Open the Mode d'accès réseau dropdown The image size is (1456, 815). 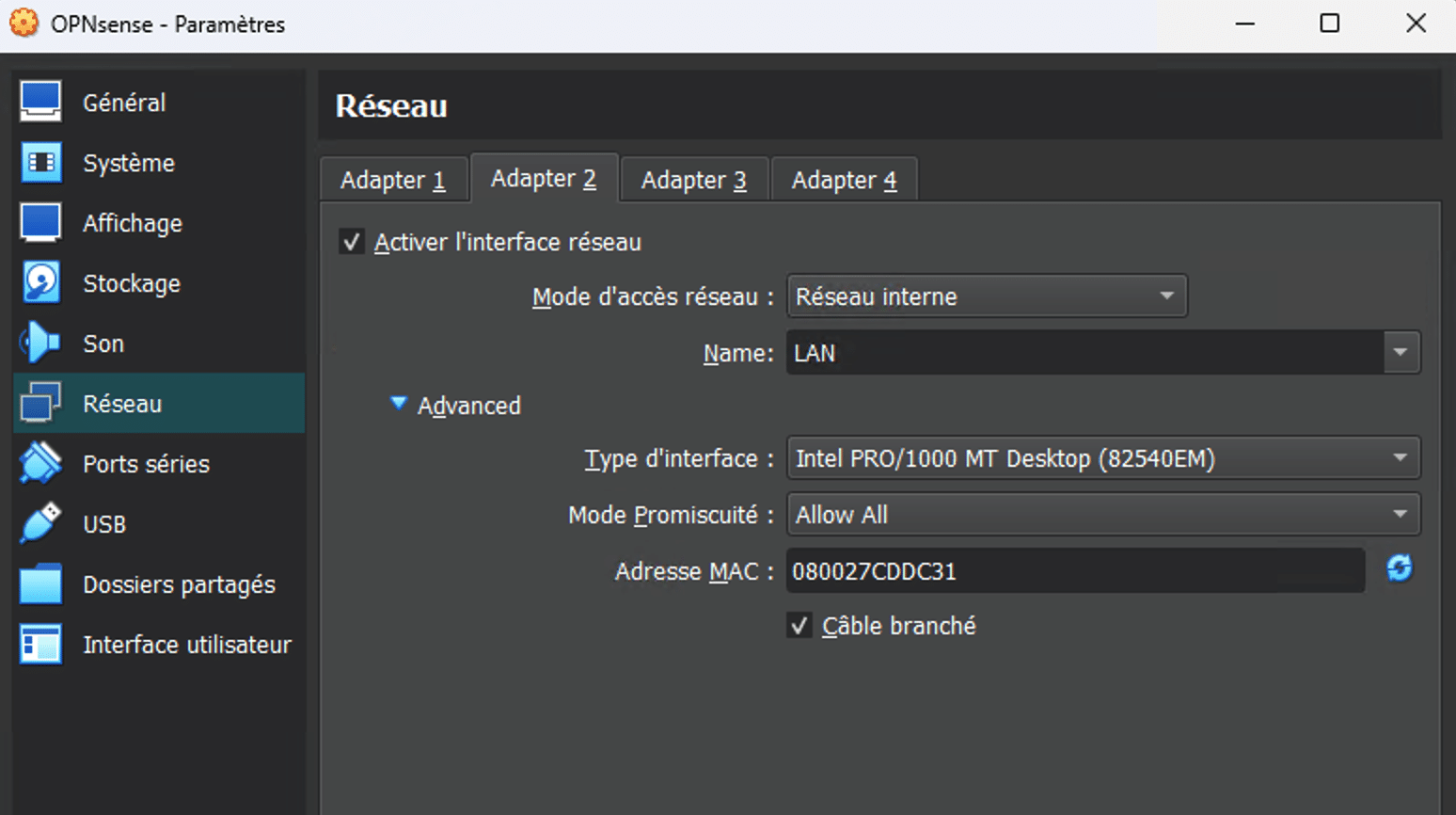coord(986,296)
